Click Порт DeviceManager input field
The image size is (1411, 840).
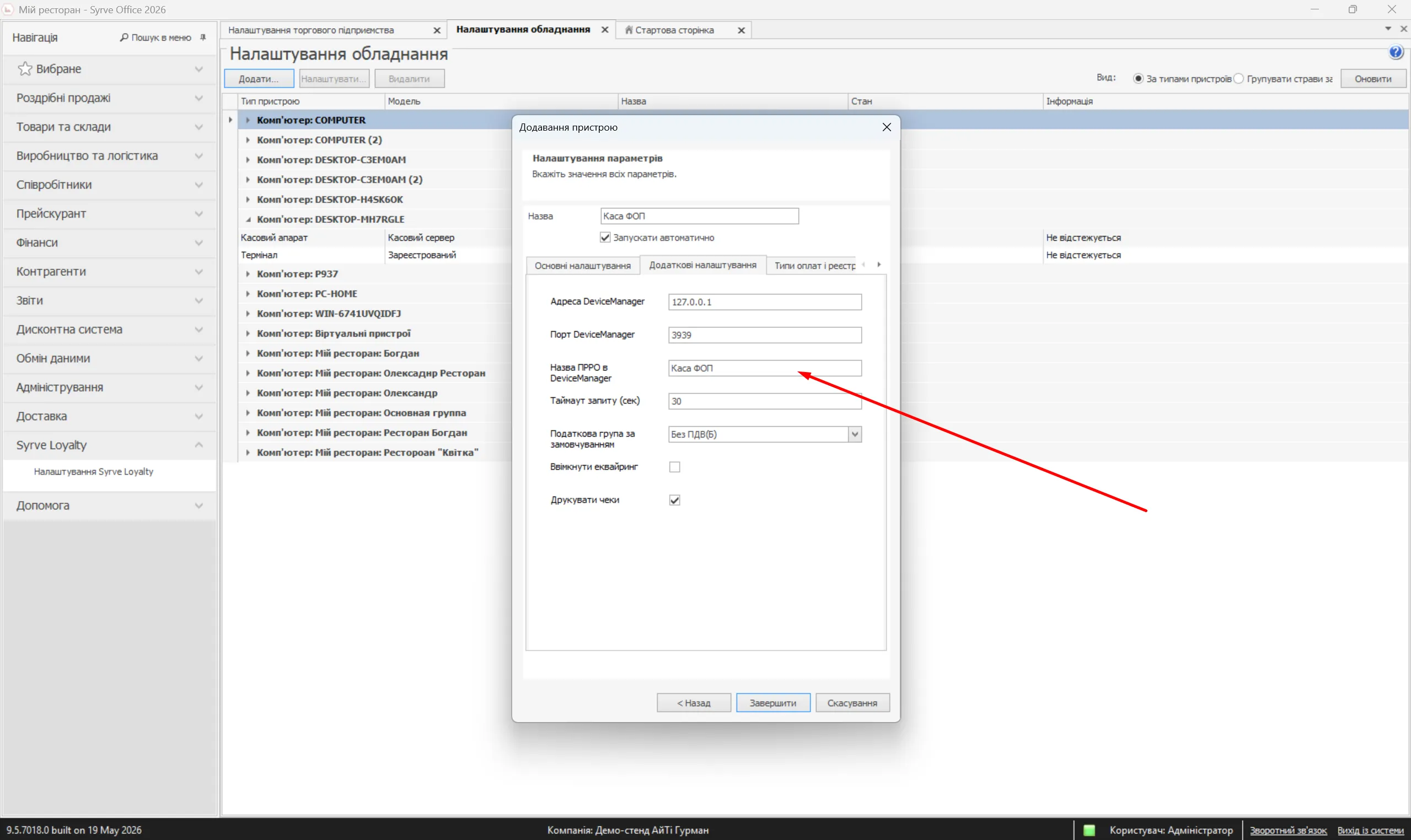coord(765,335)
